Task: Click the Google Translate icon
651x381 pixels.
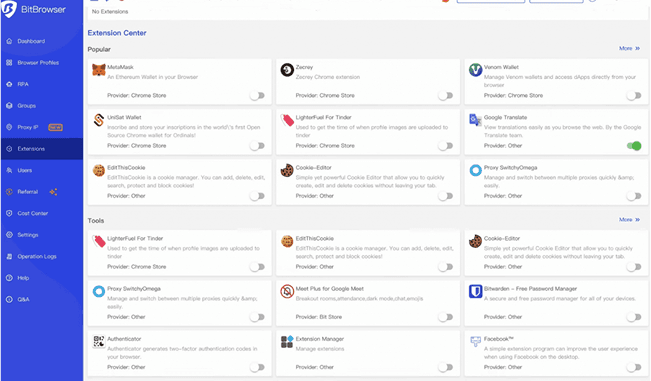Action: (x=475, y=120)
